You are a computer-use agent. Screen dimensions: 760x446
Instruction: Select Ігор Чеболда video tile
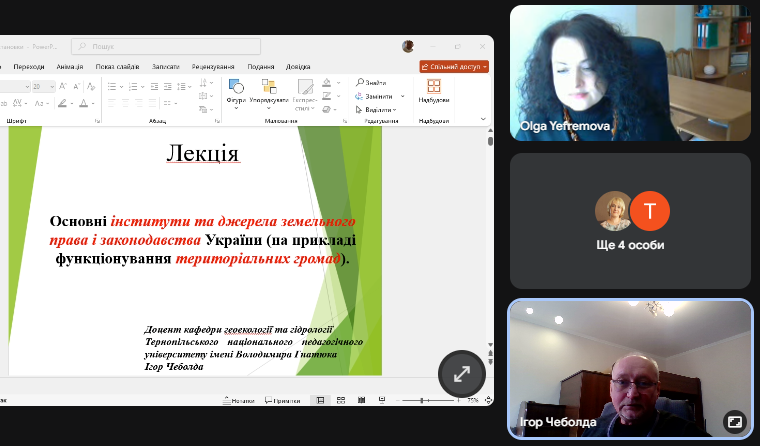(630, 369)
